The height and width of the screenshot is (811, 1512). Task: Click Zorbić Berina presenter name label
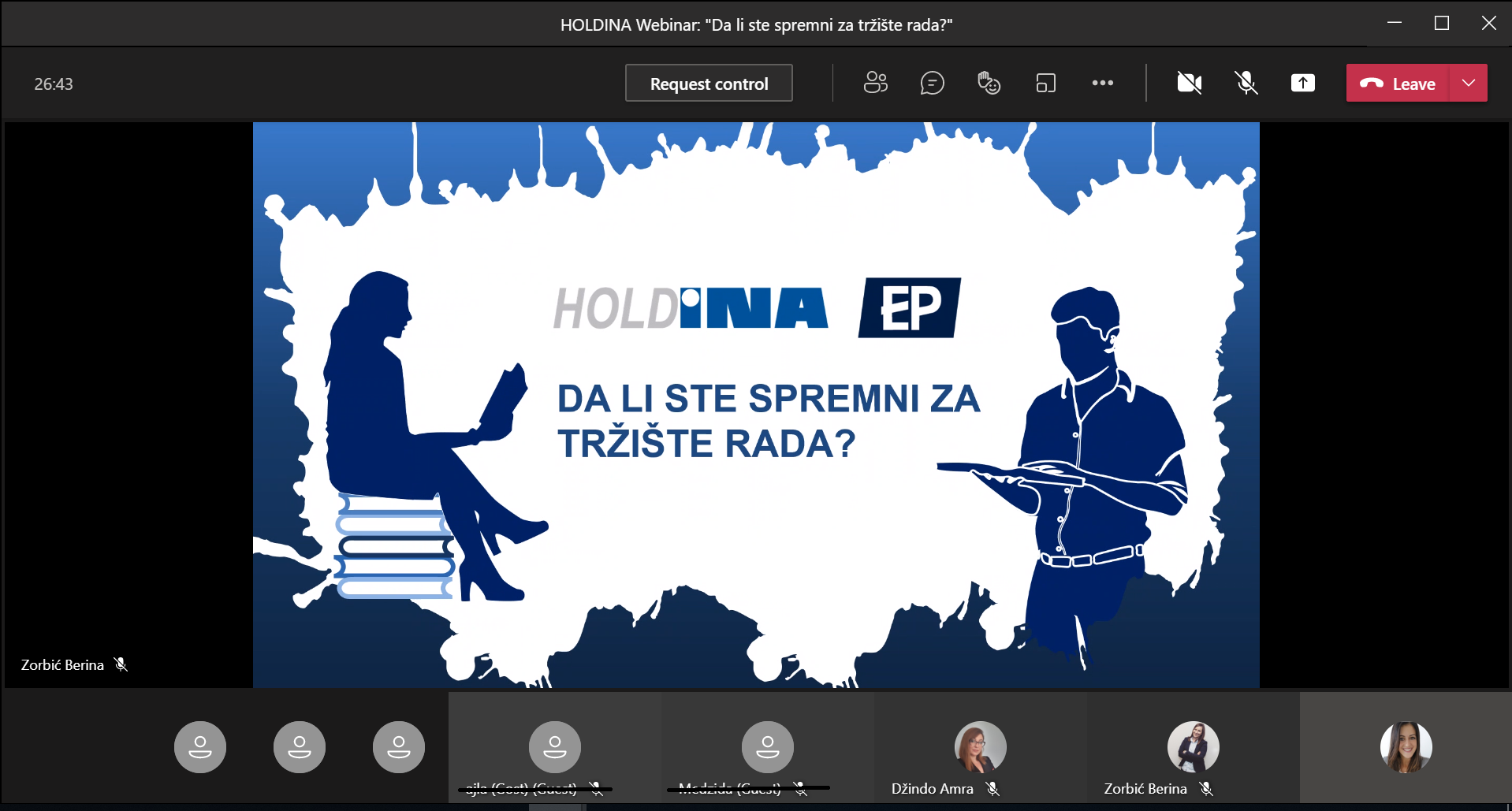pyautogui.click(x=62, y=665)
